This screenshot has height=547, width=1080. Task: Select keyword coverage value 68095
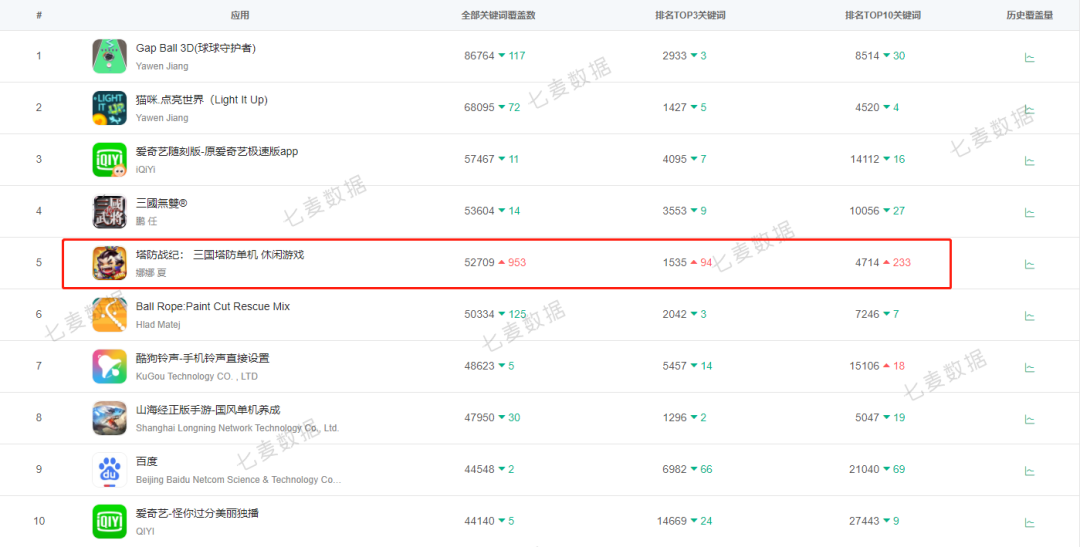[479, 107]
